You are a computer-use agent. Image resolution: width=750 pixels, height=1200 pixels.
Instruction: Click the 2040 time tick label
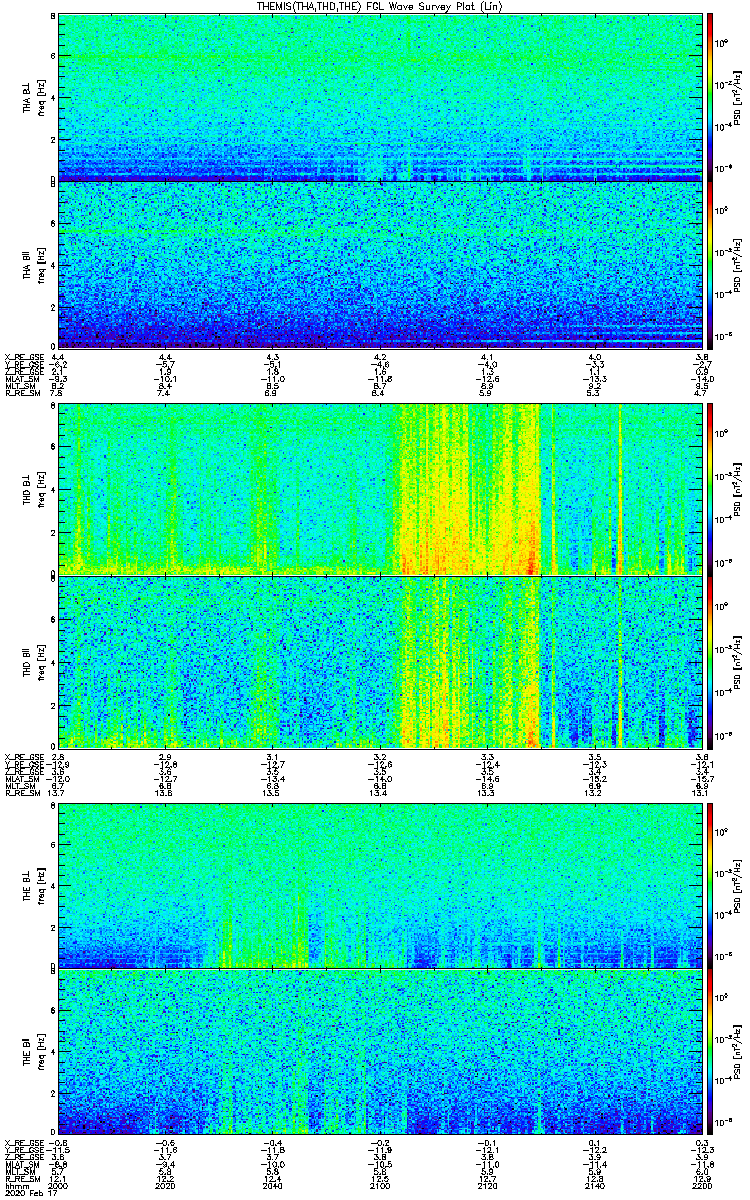click(272, 1187)
